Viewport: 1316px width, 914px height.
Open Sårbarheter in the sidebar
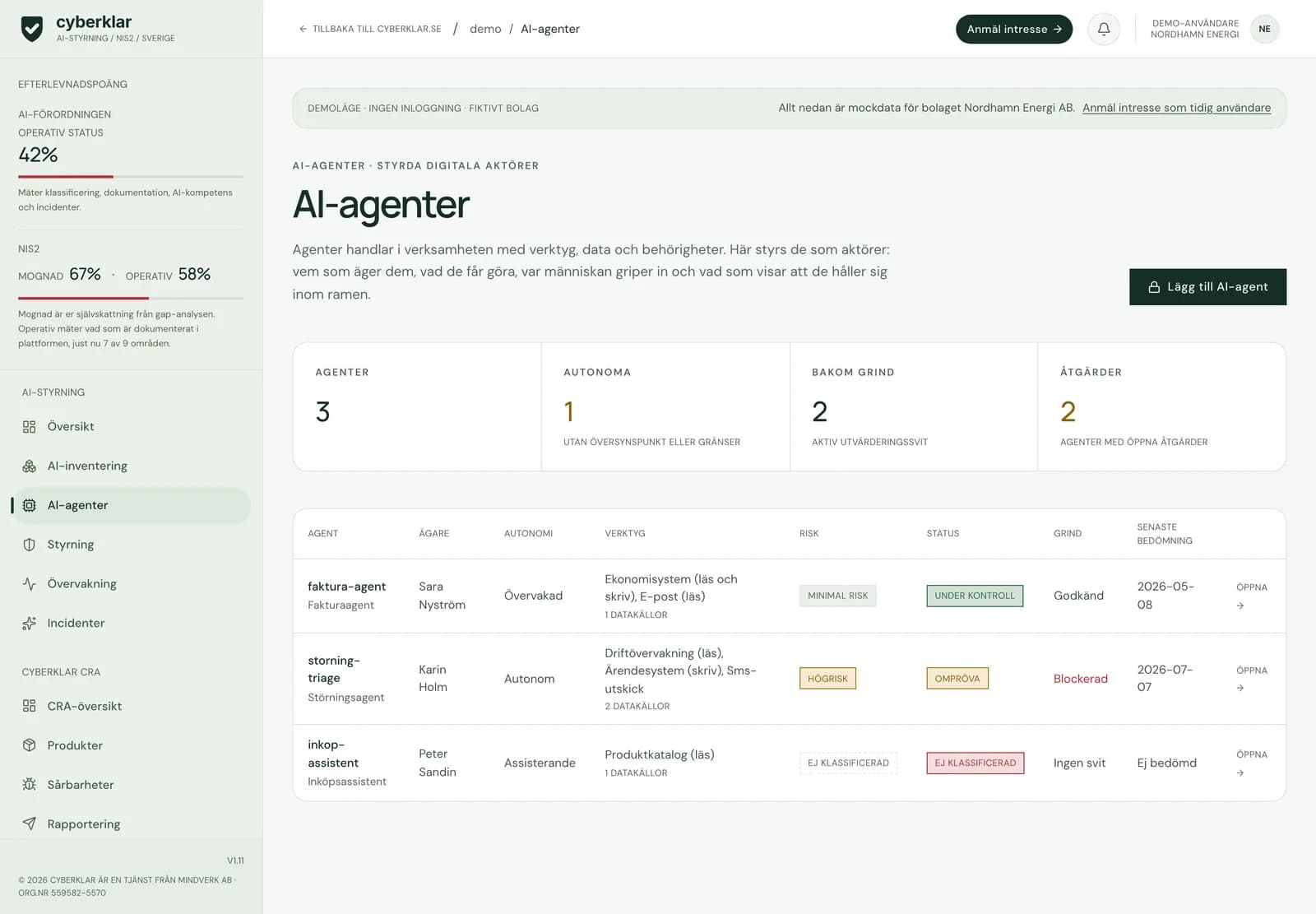pos(132,785)
